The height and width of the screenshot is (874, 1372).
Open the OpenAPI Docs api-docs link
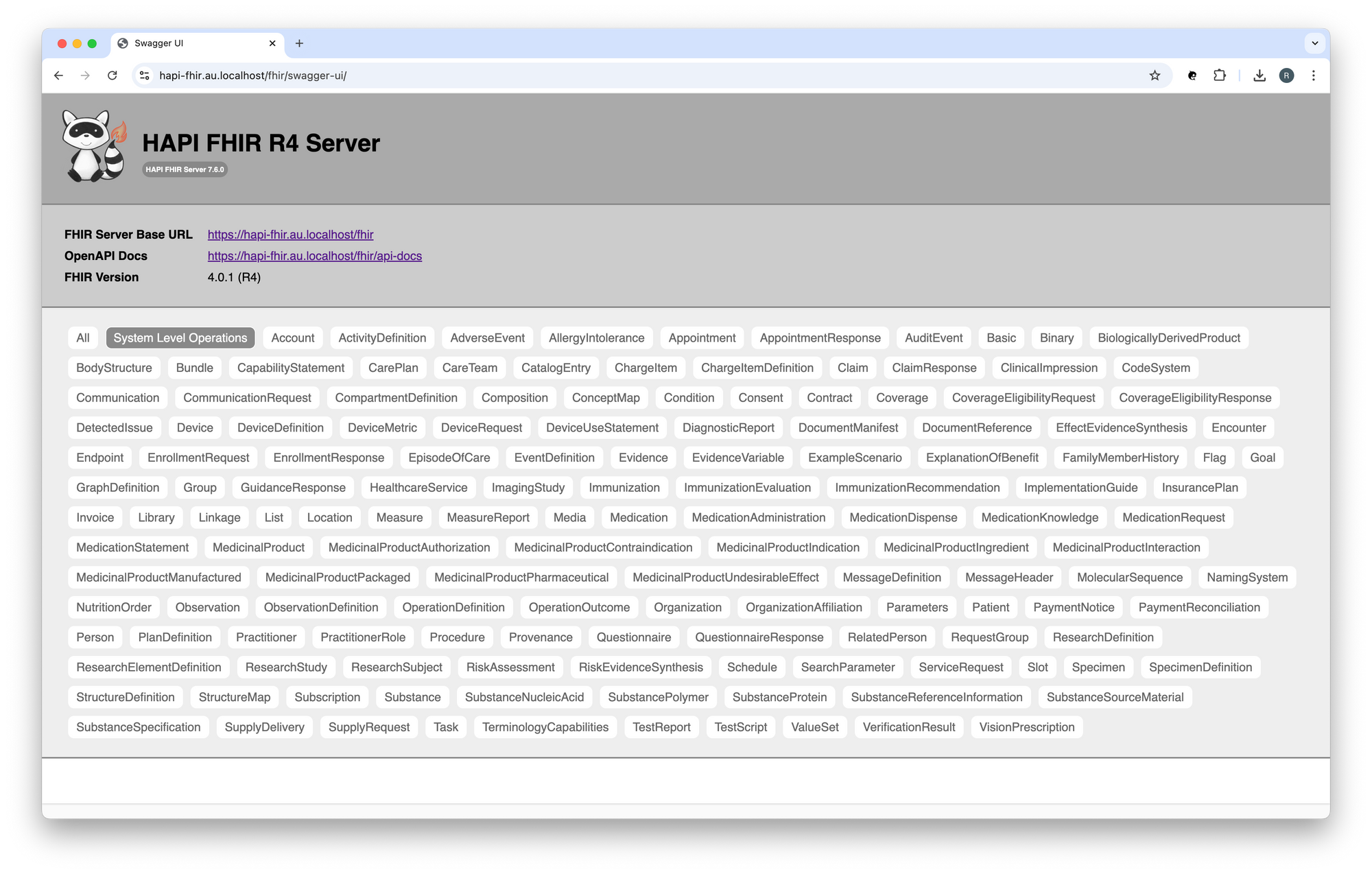click(x=315, y=256)
